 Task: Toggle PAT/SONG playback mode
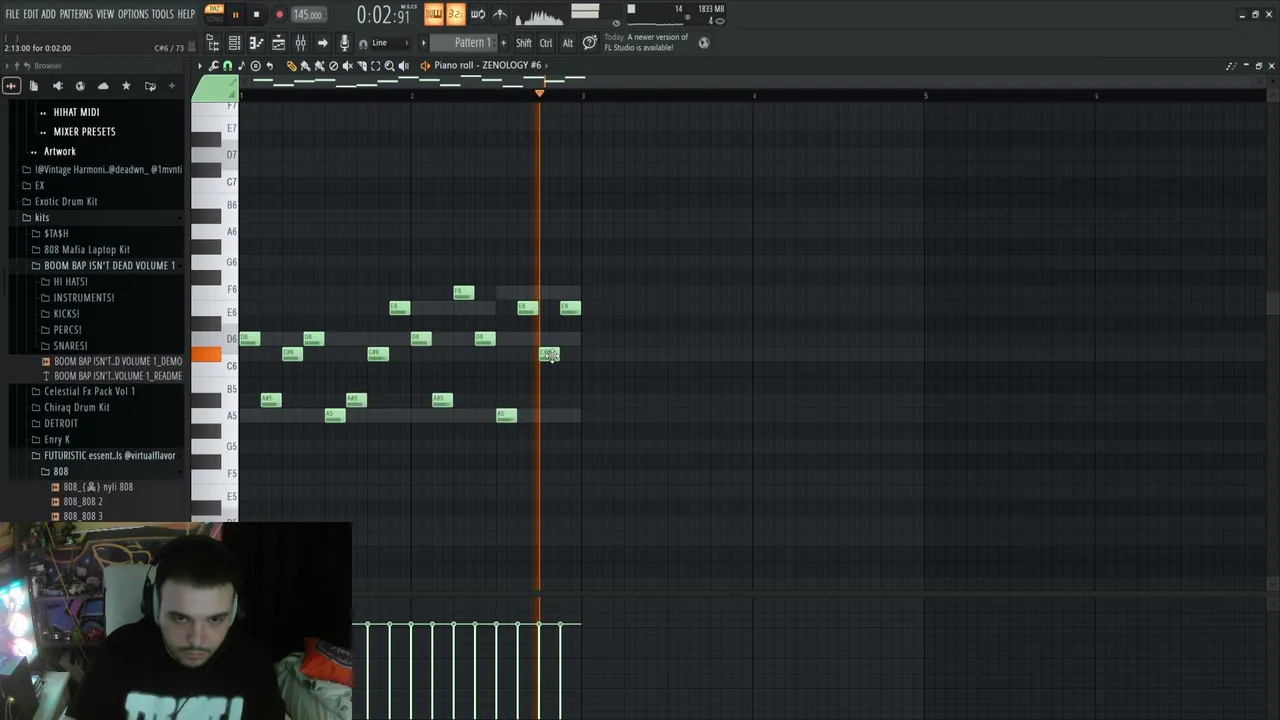click(x=215, y=14)
